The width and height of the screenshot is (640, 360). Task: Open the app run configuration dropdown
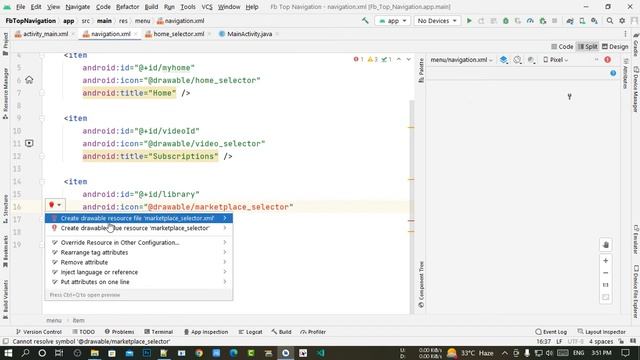click(393, 21)
